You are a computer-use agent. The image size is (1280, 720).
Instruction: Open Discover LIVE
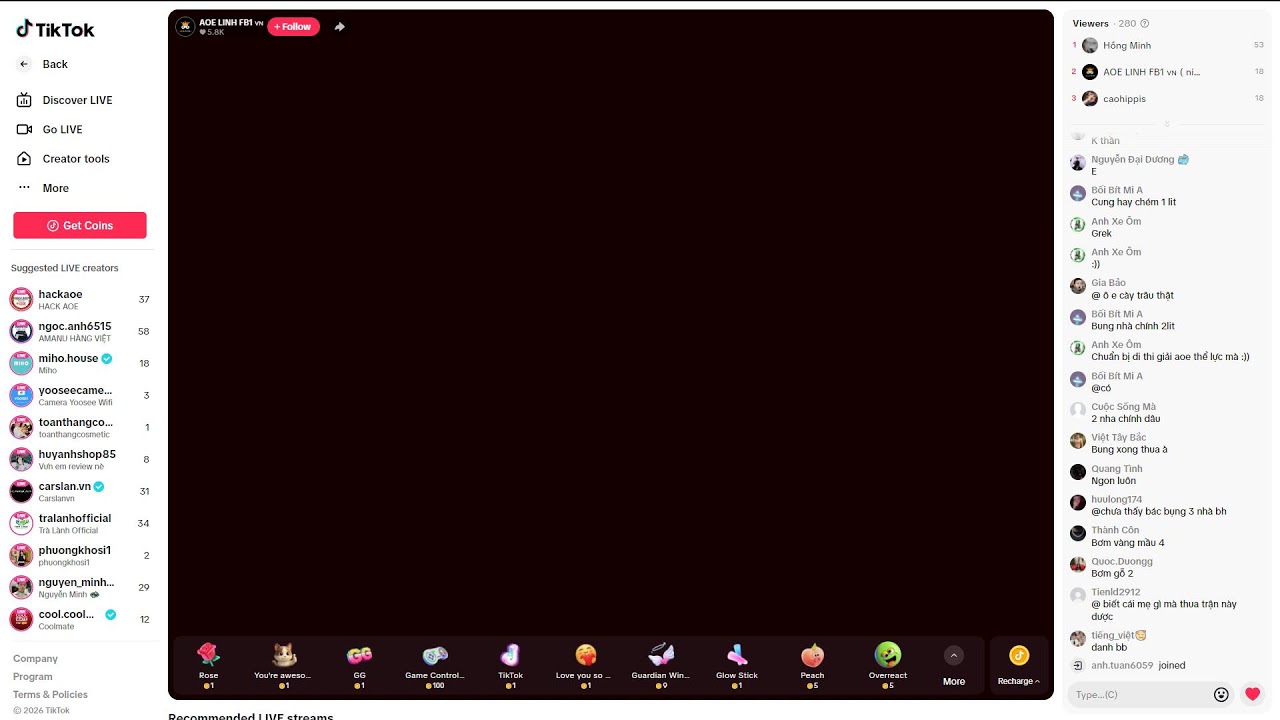64,100
